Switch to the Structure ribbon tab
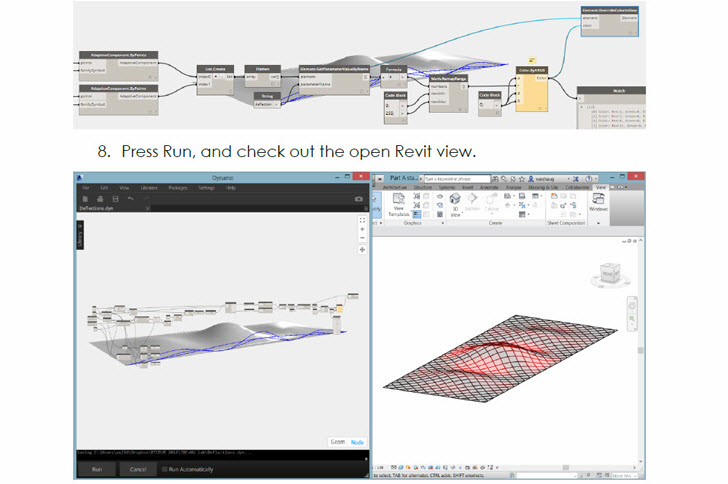Screen dimensions: 728x484 [x=422, y=187]
